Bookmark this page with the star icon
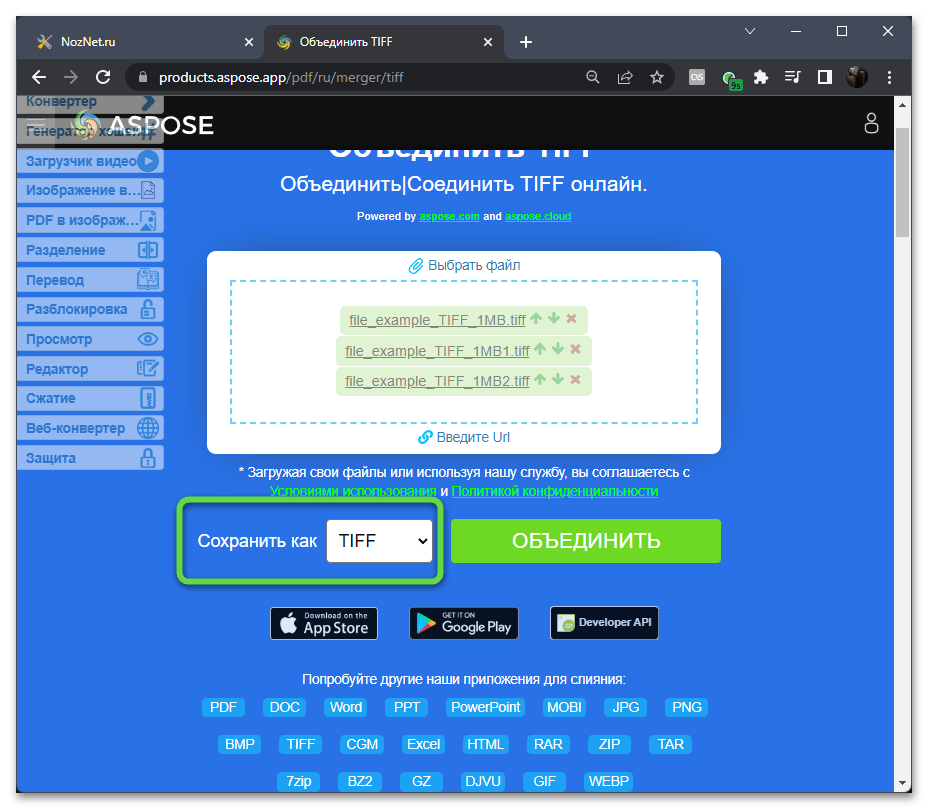This screenshot has height=809, width=928. point(657,77)
